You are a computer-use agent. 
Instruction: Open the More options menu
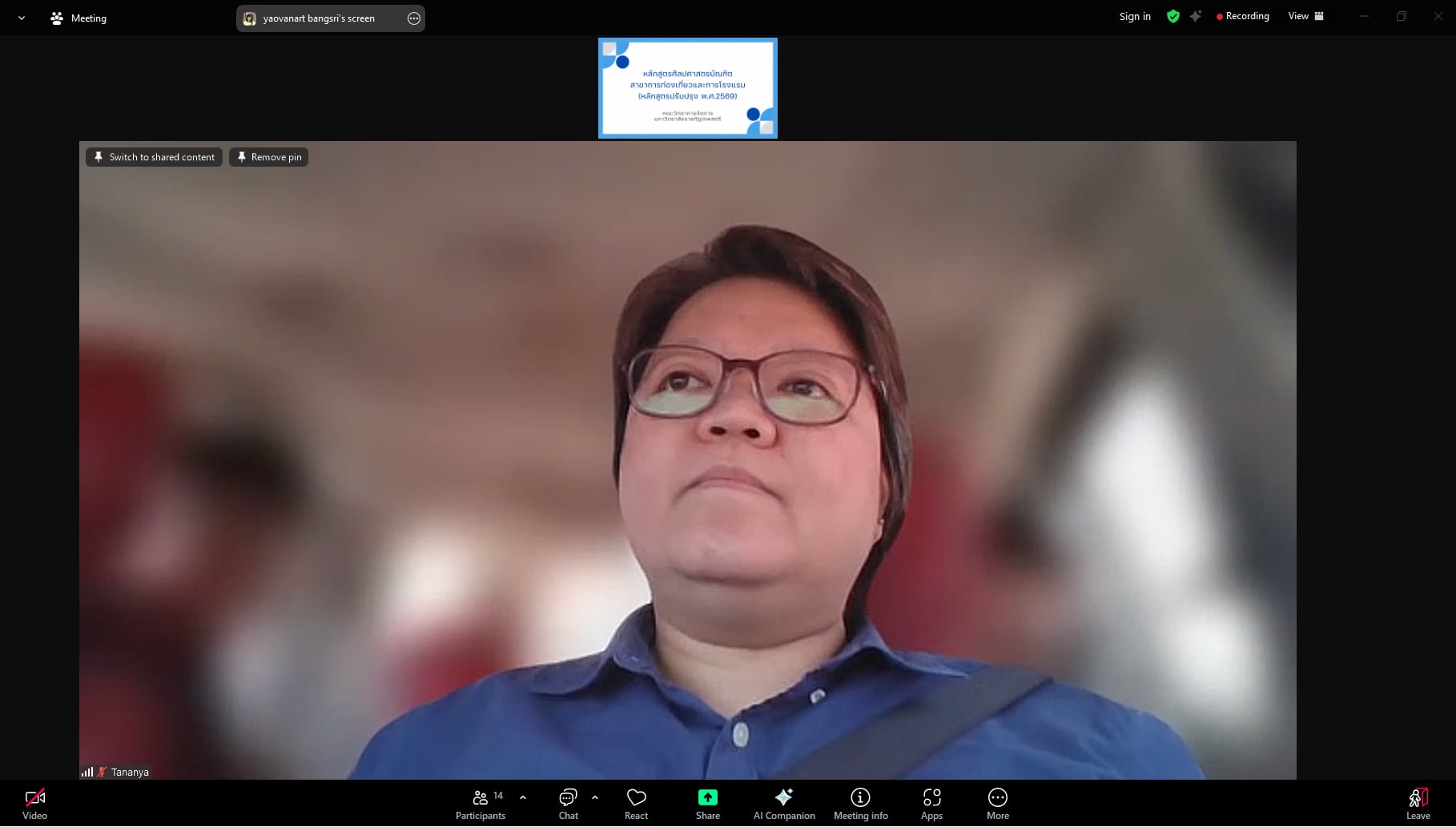pyautogui.click(x=997, y=804)
